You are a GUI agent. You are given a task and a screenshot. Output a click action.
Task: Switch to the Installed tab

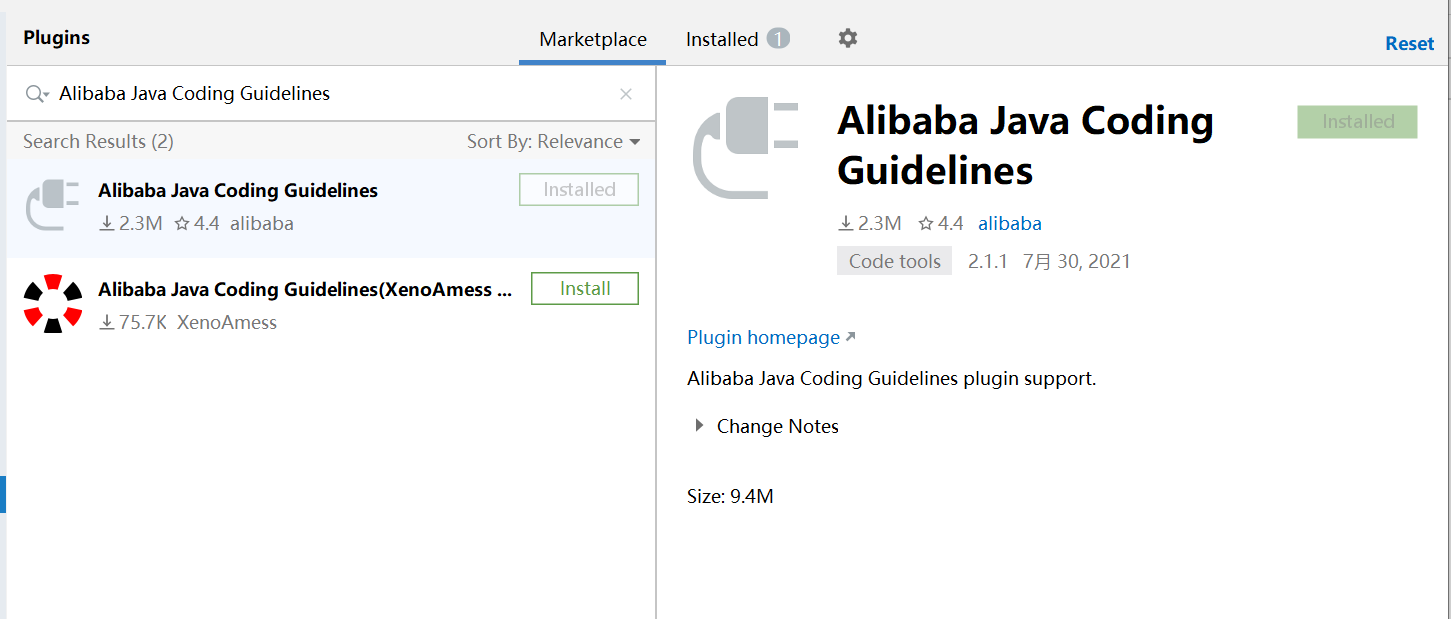(738, 39)
